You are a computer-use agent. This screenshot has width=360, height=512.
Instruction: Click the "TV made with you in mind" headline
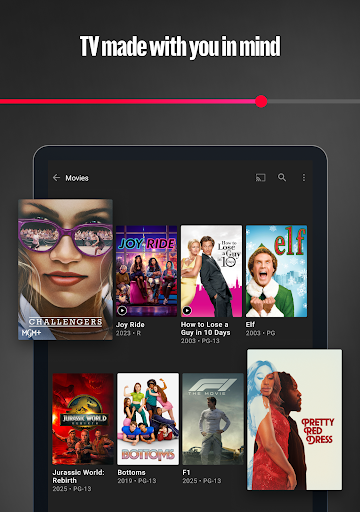[x=180, y=47]
